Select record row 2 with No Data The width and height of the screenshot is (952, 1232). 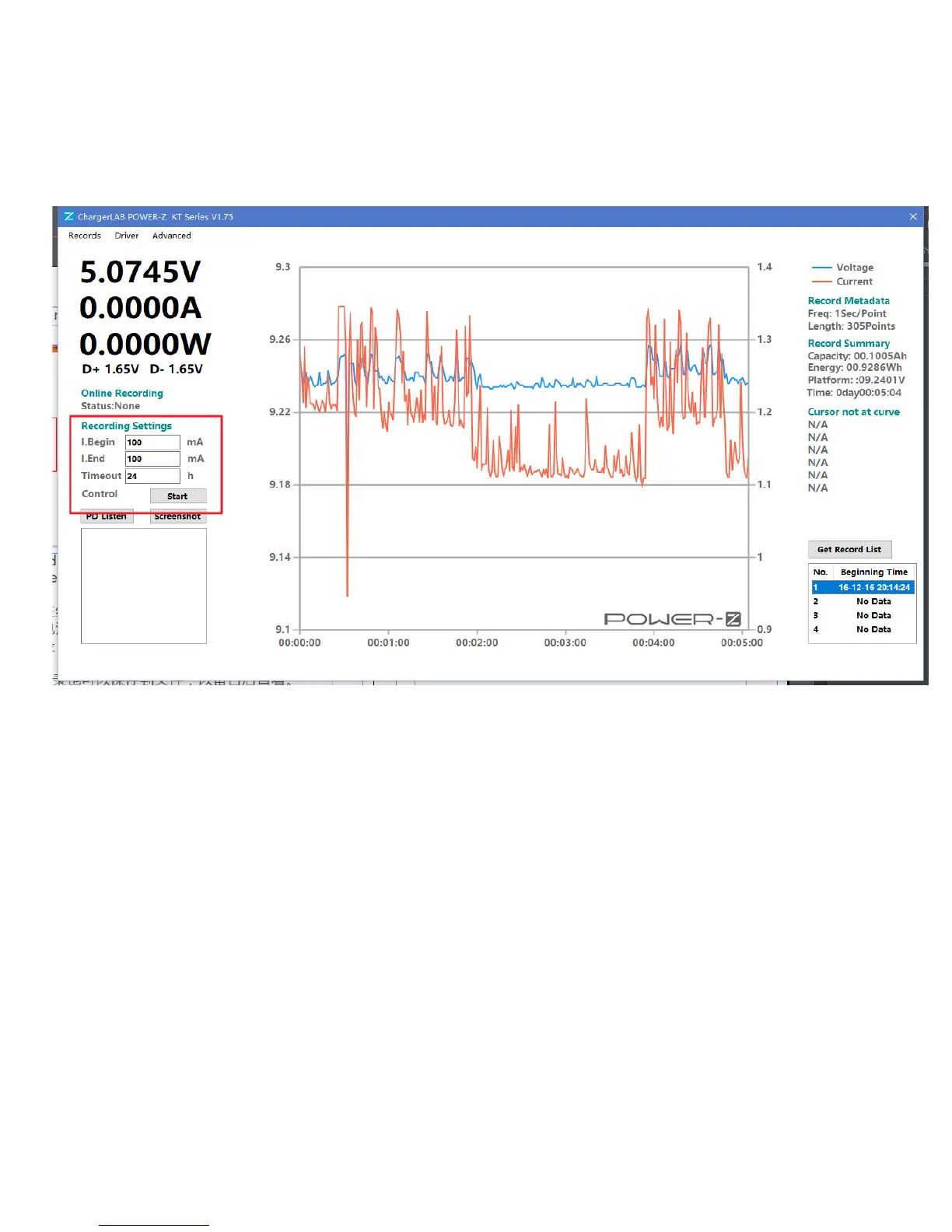pyautogui.click(x=863, y=601)
